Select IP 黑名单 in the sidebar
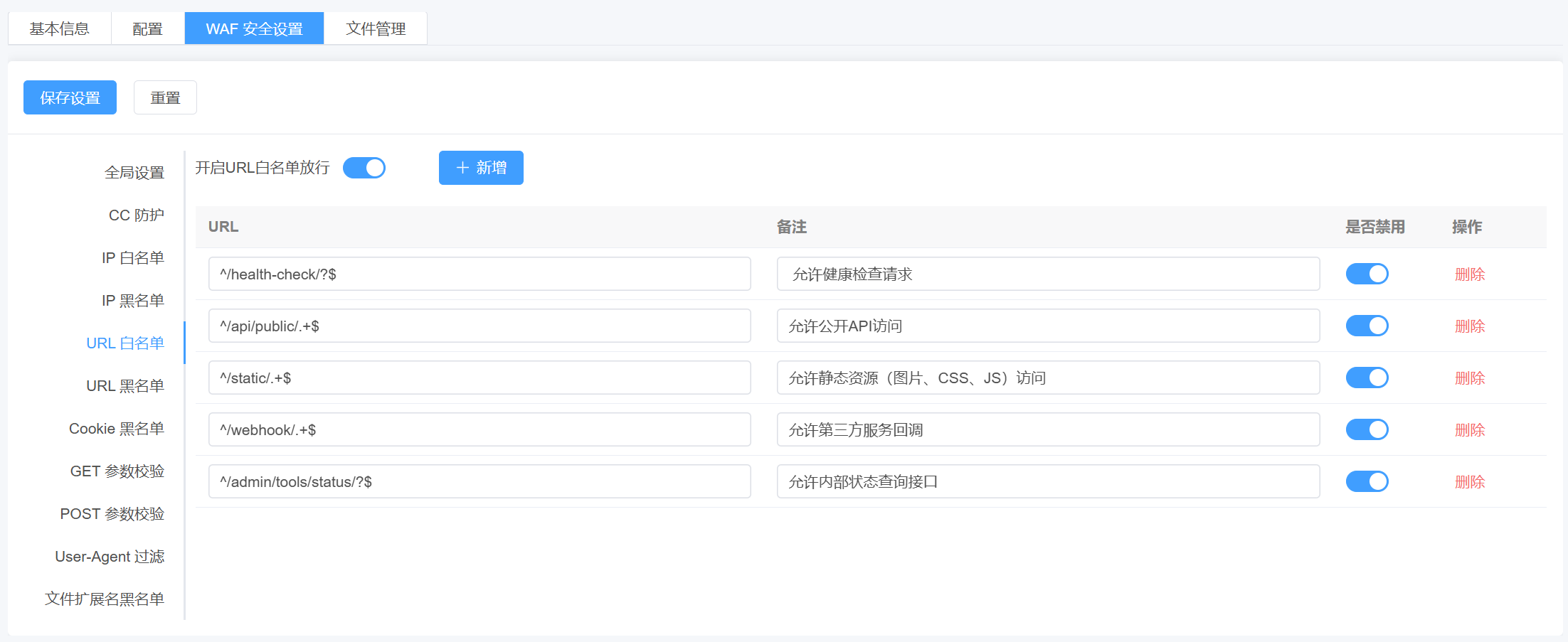Image resolution: width=1568 pixels, height=642 pixels. [133, 301]
